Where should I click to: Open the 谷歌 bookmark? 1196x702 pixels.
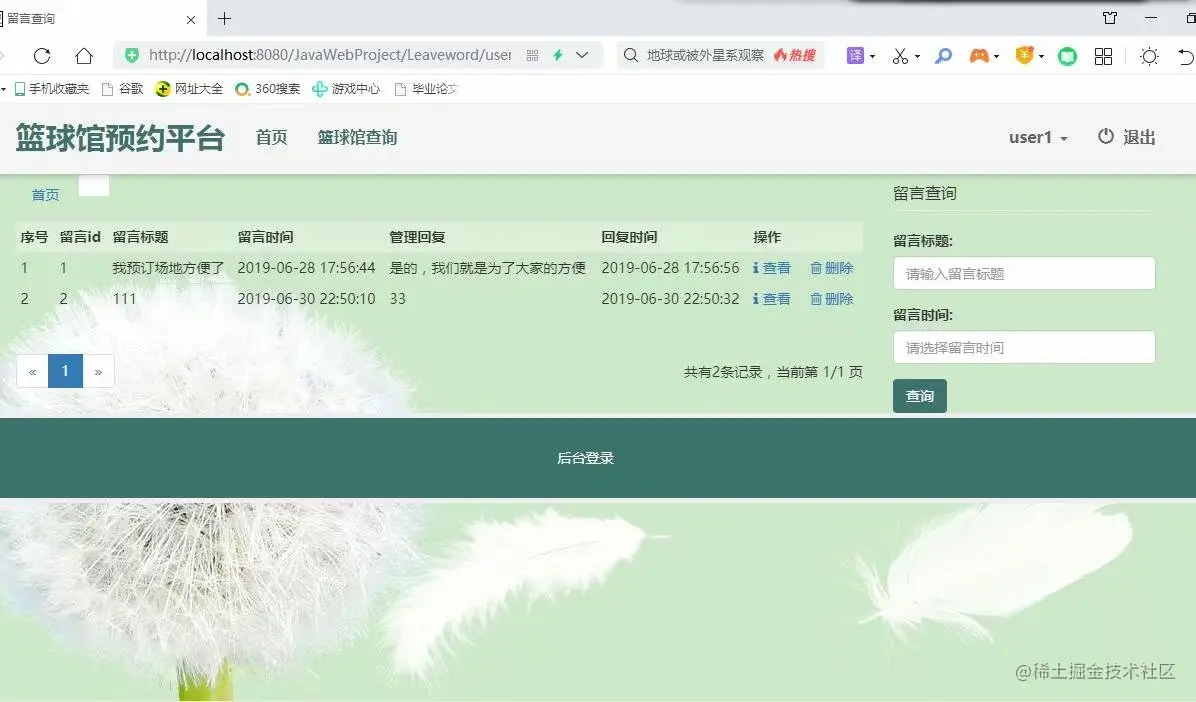click(x=123, y=89)
